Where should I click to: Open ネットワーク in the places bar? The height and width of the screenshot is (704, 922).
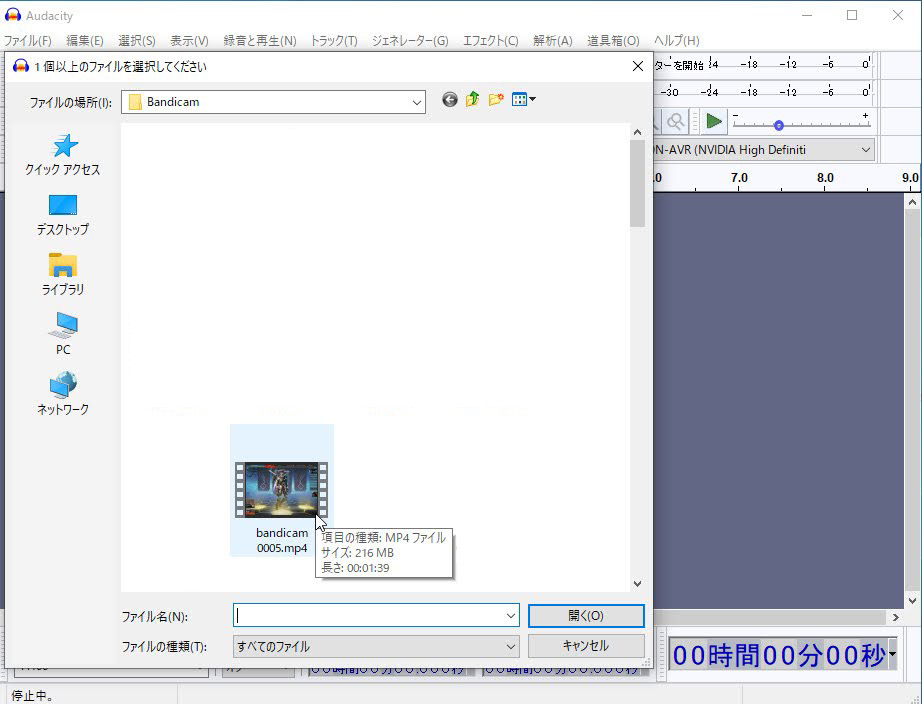[x=63, y=394]
